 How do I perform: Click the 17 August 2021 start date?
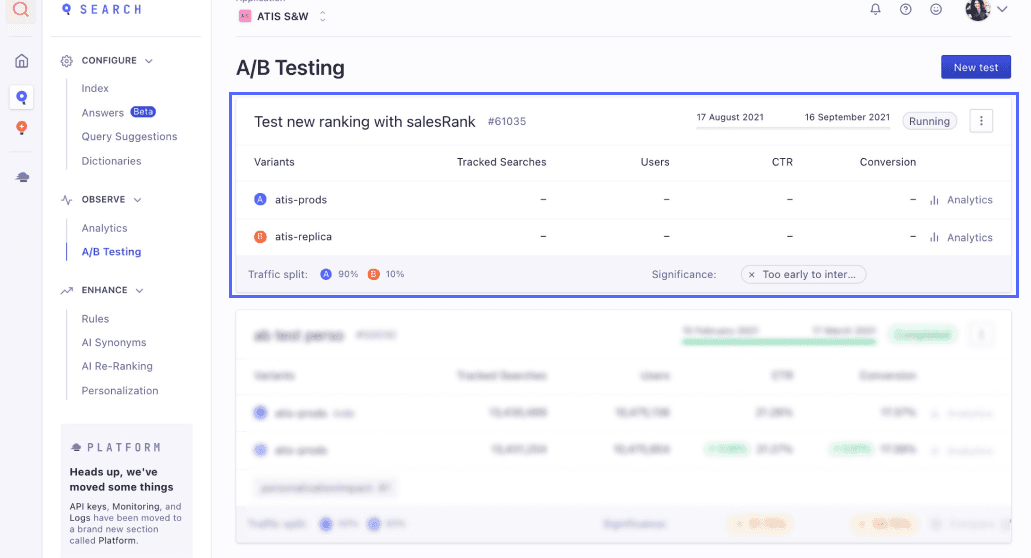tap(730, 118)
